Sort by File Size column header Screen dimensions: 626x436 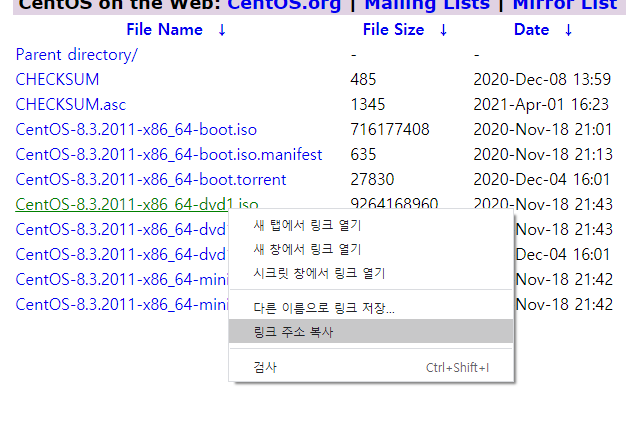(393, 30)
